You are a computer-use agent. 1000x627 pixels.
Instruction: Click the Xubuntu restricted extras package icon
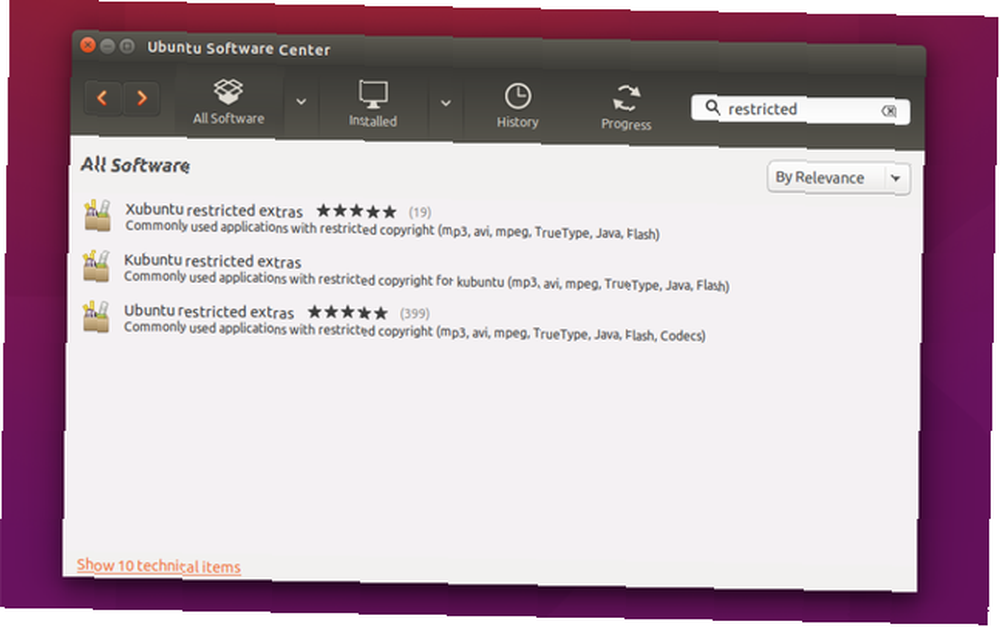click(98, 215)
